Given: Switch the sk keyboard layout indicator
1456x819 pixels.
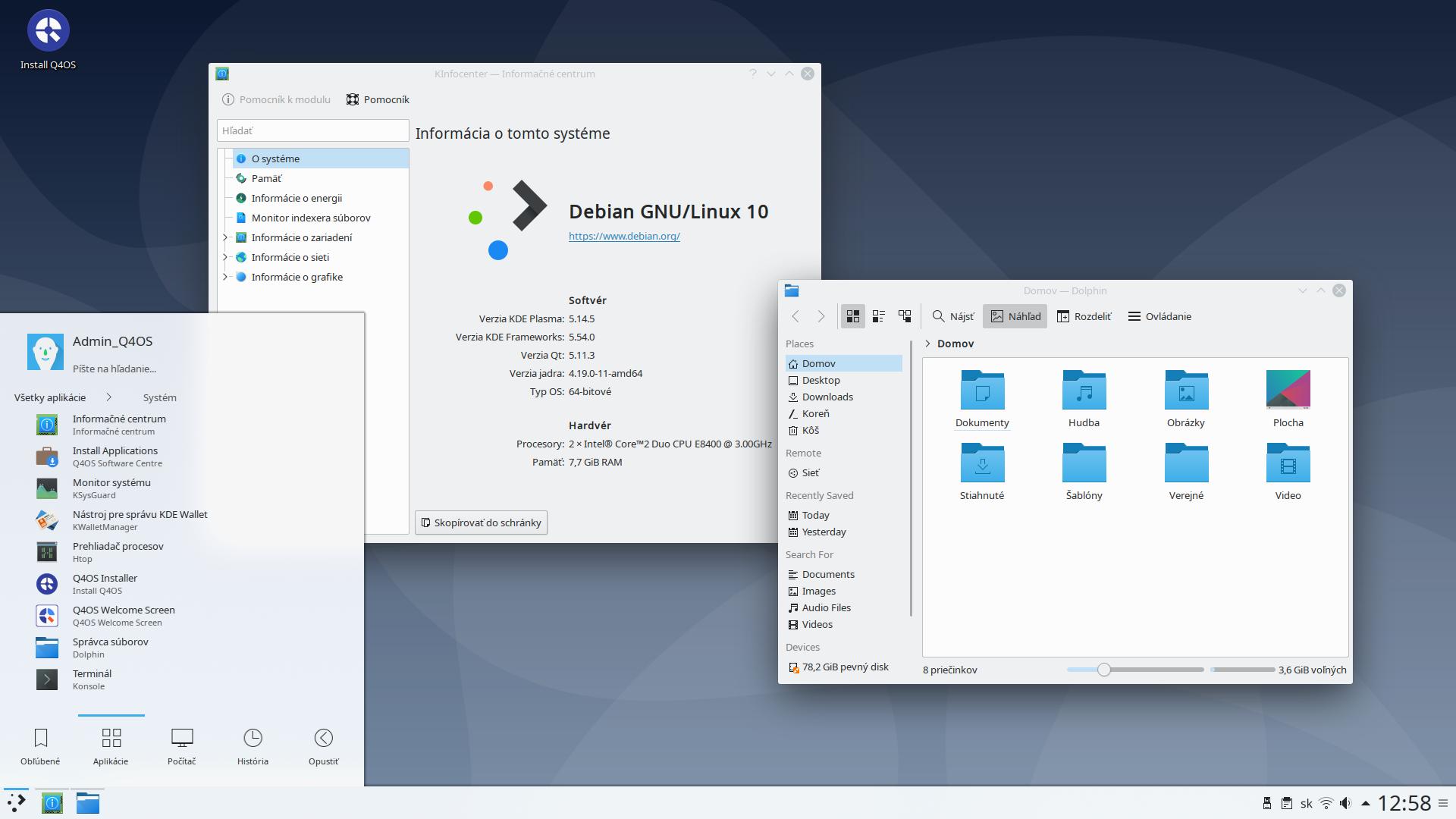Looking at the screenshot, I should [1306, 802].
